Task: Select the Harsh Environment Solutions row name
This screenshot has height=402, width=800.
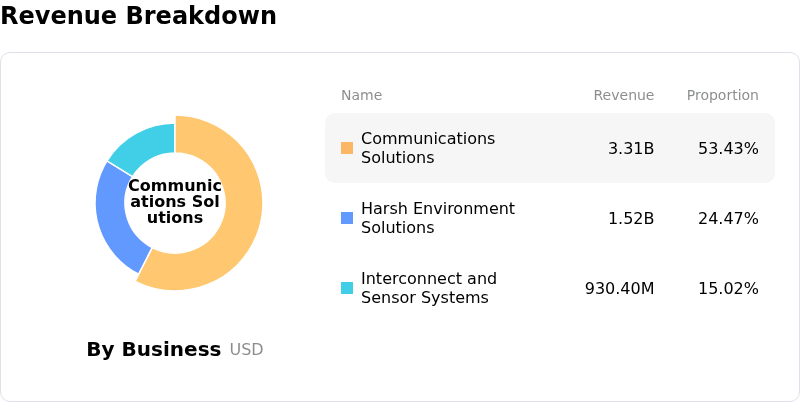Action: pos(438,218)
